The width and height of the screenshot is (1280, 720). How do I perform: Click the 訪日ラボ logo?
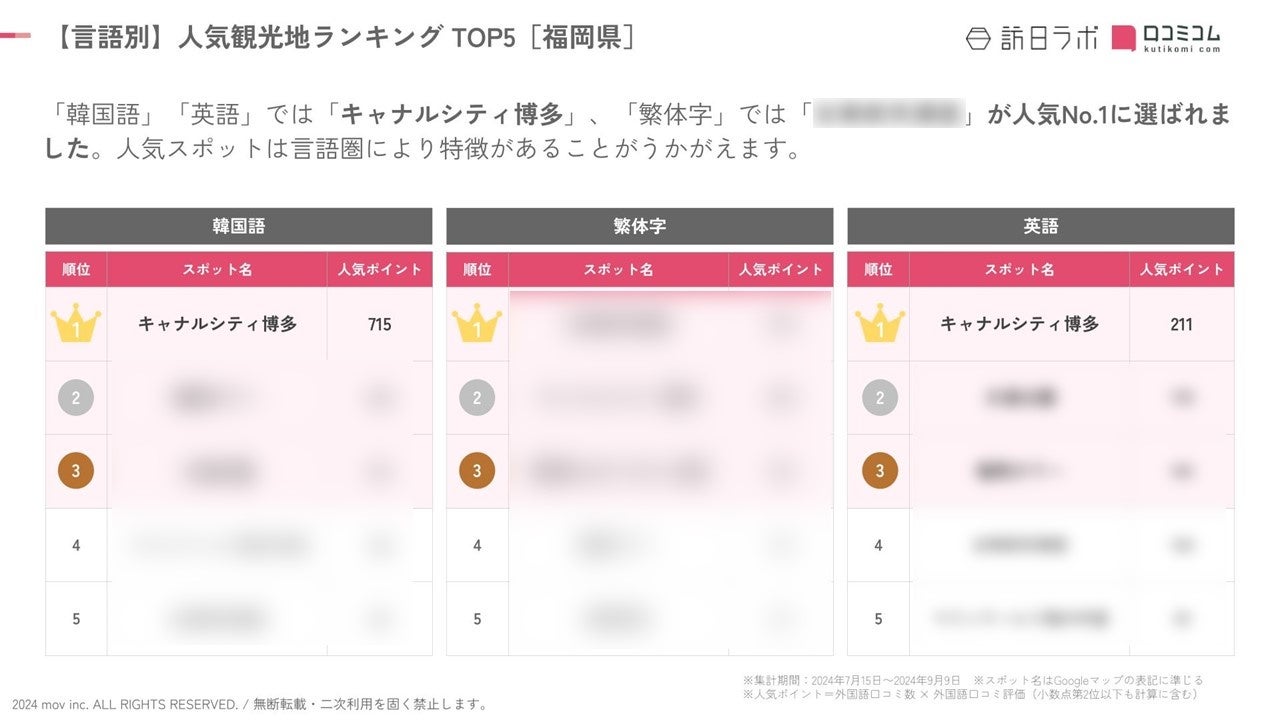[1031, 38]
